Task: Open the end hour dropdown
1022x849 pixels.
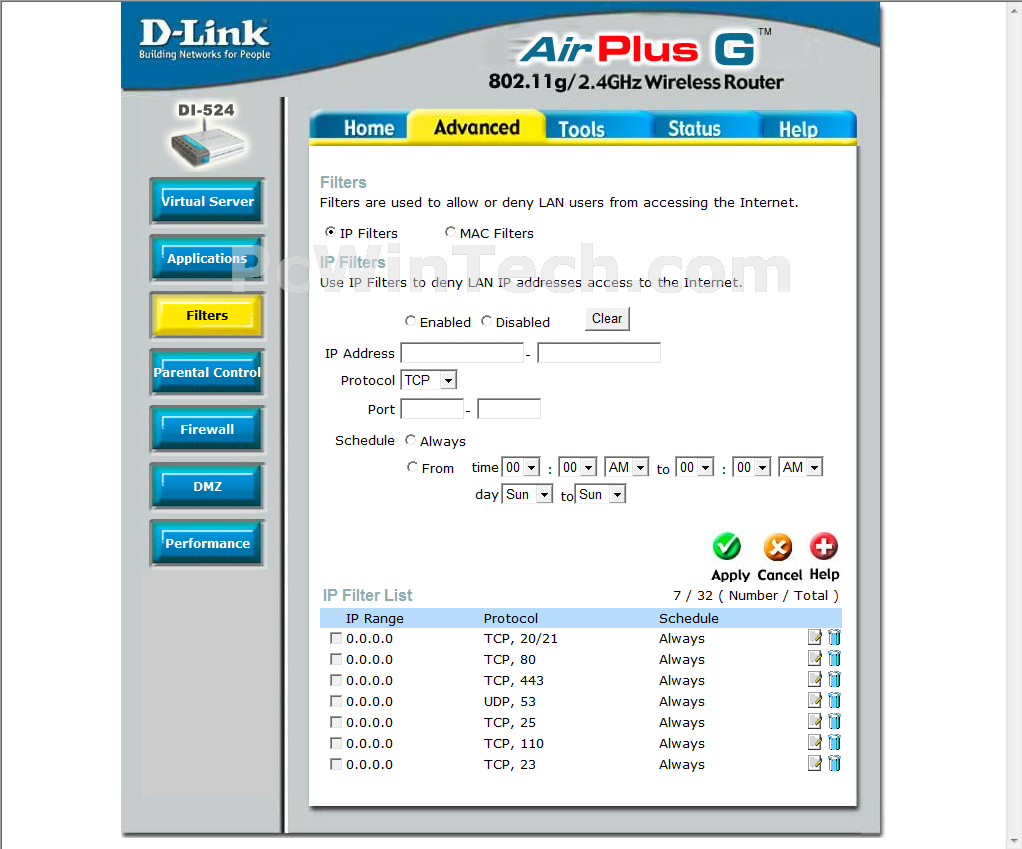Action: pyautogui.click(x=695, y=467)
